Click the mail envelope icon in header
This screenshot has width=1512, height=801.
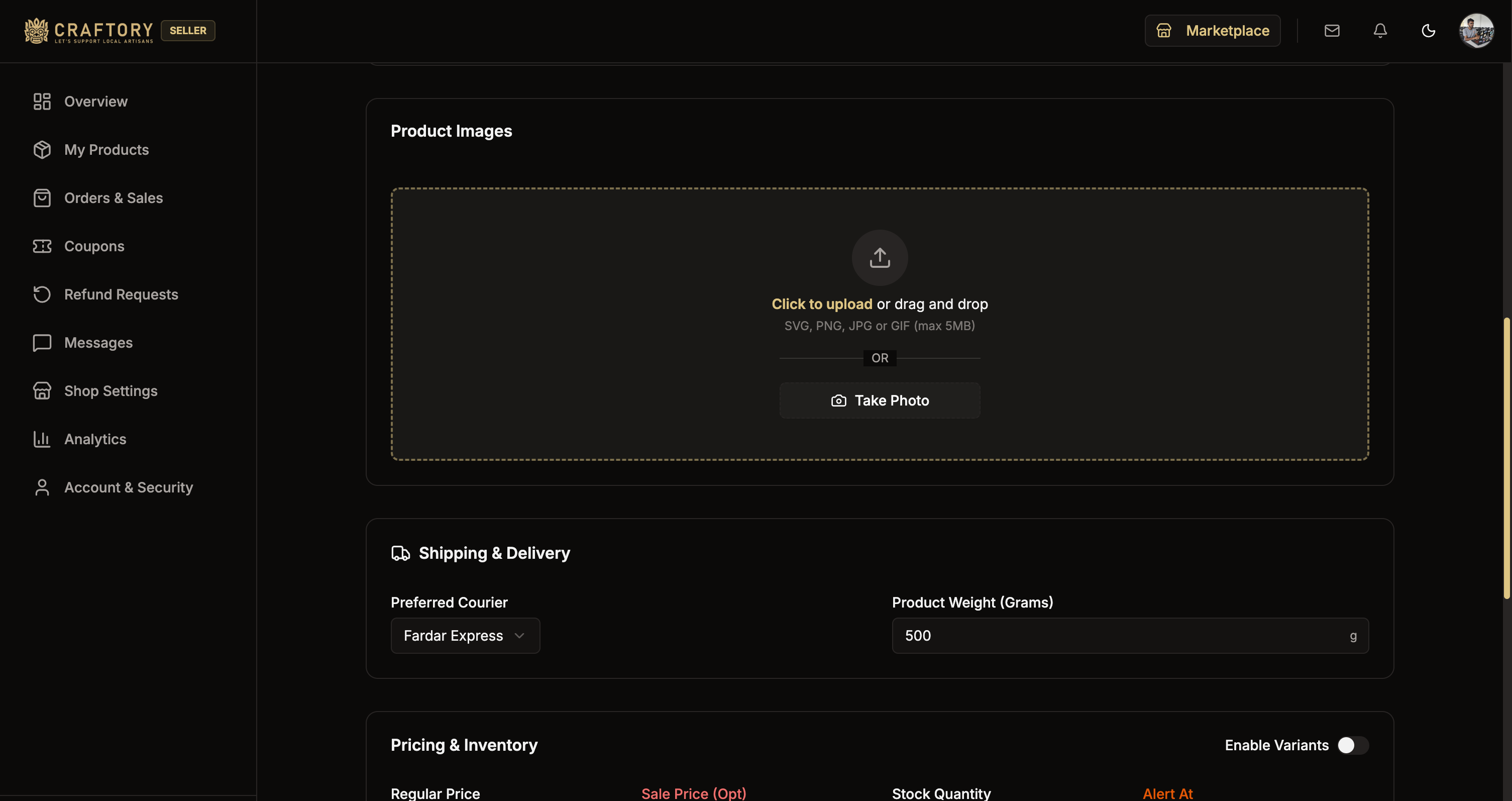coord(1332,31)
